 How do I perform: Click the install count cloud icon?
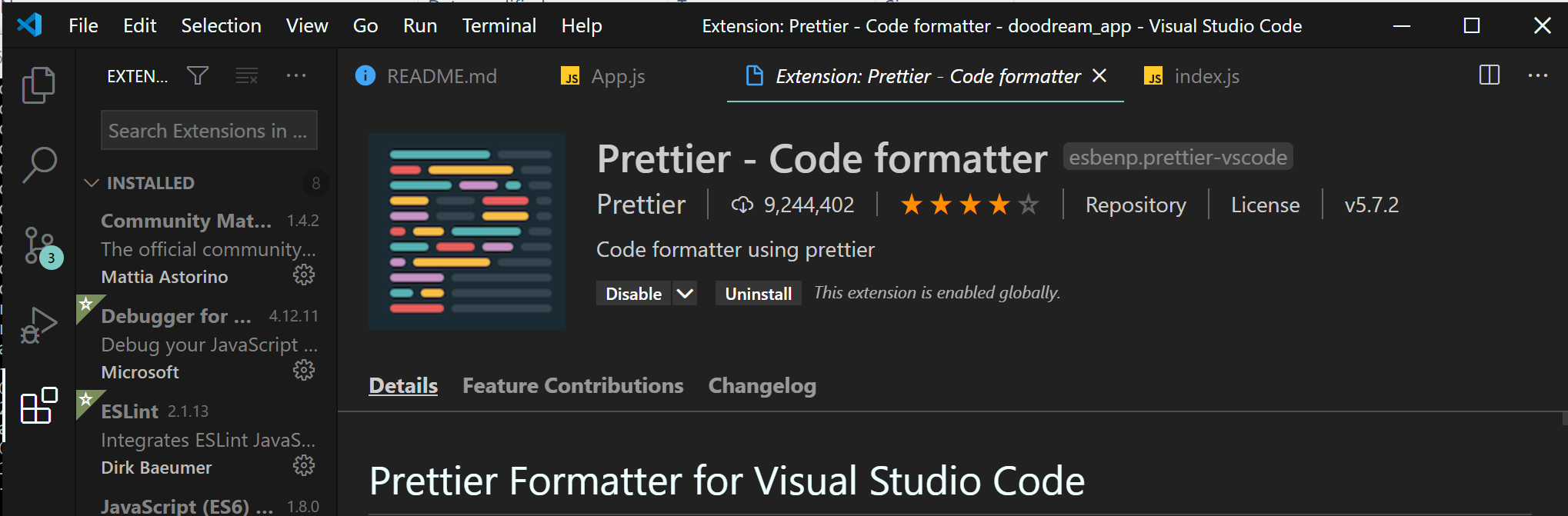click(742, 205)
